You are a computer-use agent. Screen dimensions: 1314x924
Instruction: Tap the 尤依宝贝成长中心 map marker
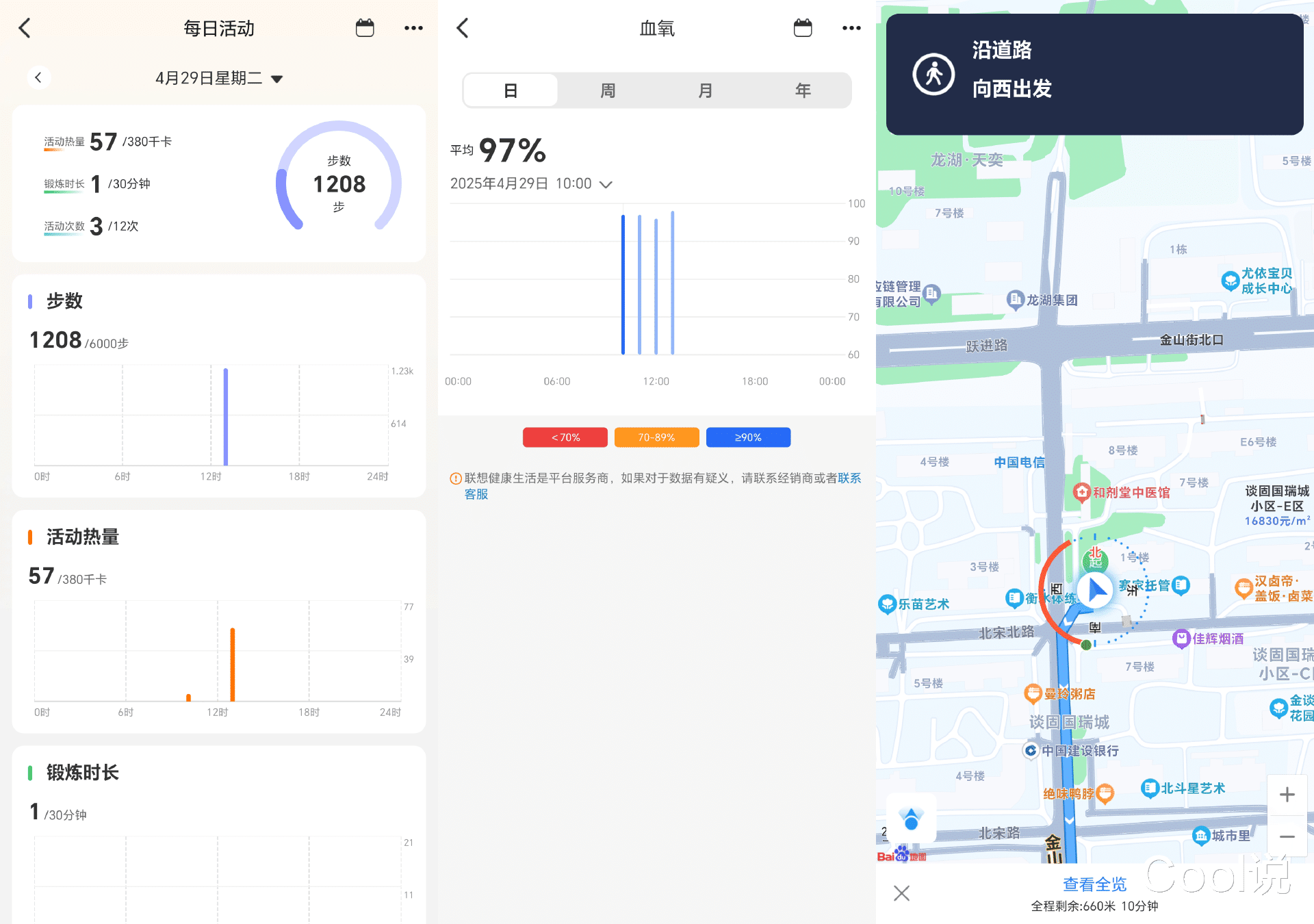click(1230, 281)
